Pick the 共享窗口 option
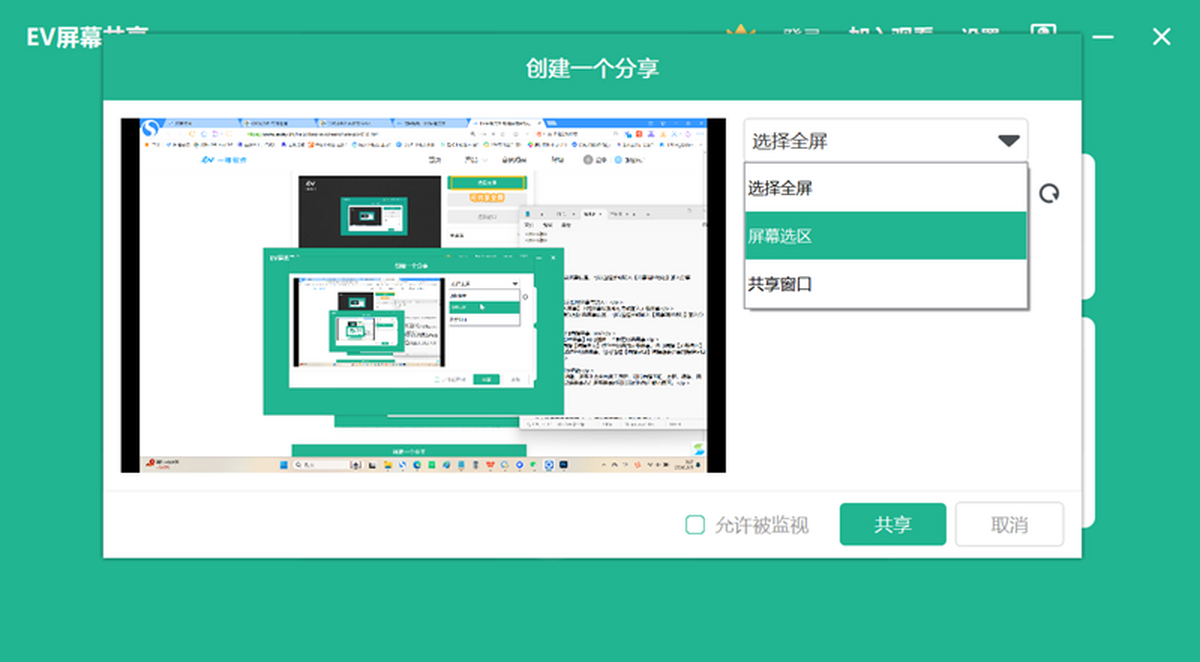The image size is (1200, 662). [886, 284]
